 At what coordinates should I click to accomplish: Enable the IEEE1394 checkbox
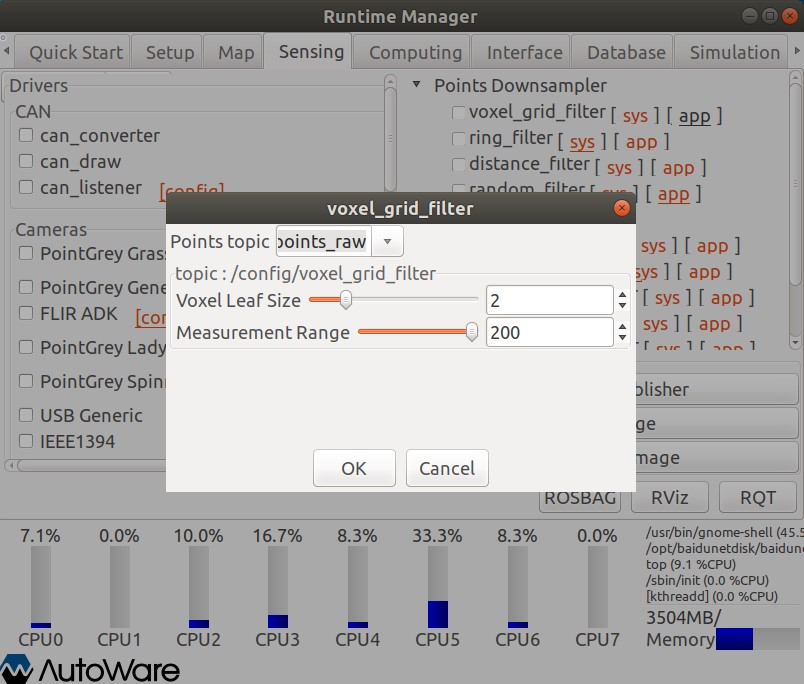click(26, 441)
